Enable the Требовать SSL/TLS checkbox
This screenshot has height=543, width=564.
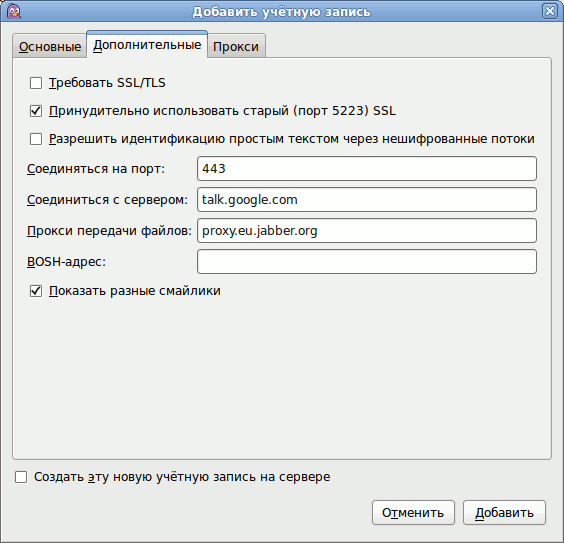[36, 83]
